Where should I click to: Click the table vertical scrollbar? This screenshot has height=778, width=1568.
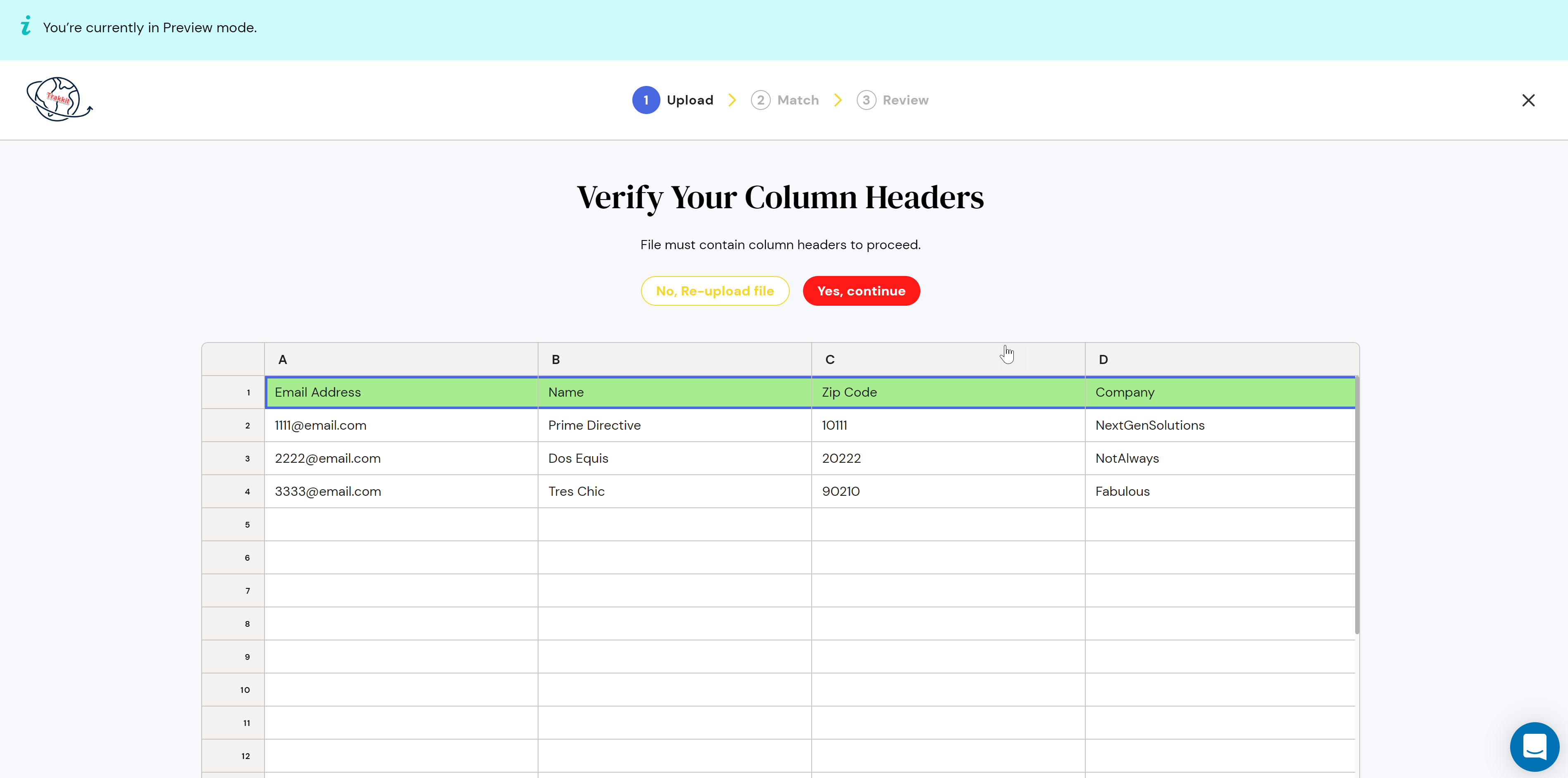pyautogui.click(x=1357, y=505)
